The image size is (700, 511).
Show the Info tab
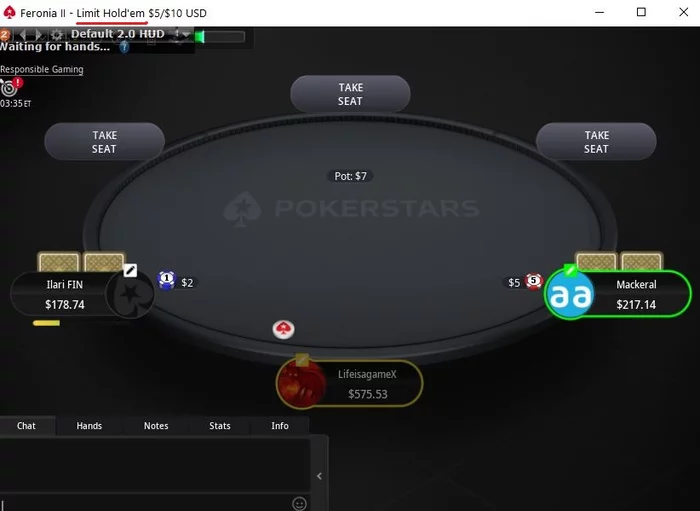click(x=280, y=426)
